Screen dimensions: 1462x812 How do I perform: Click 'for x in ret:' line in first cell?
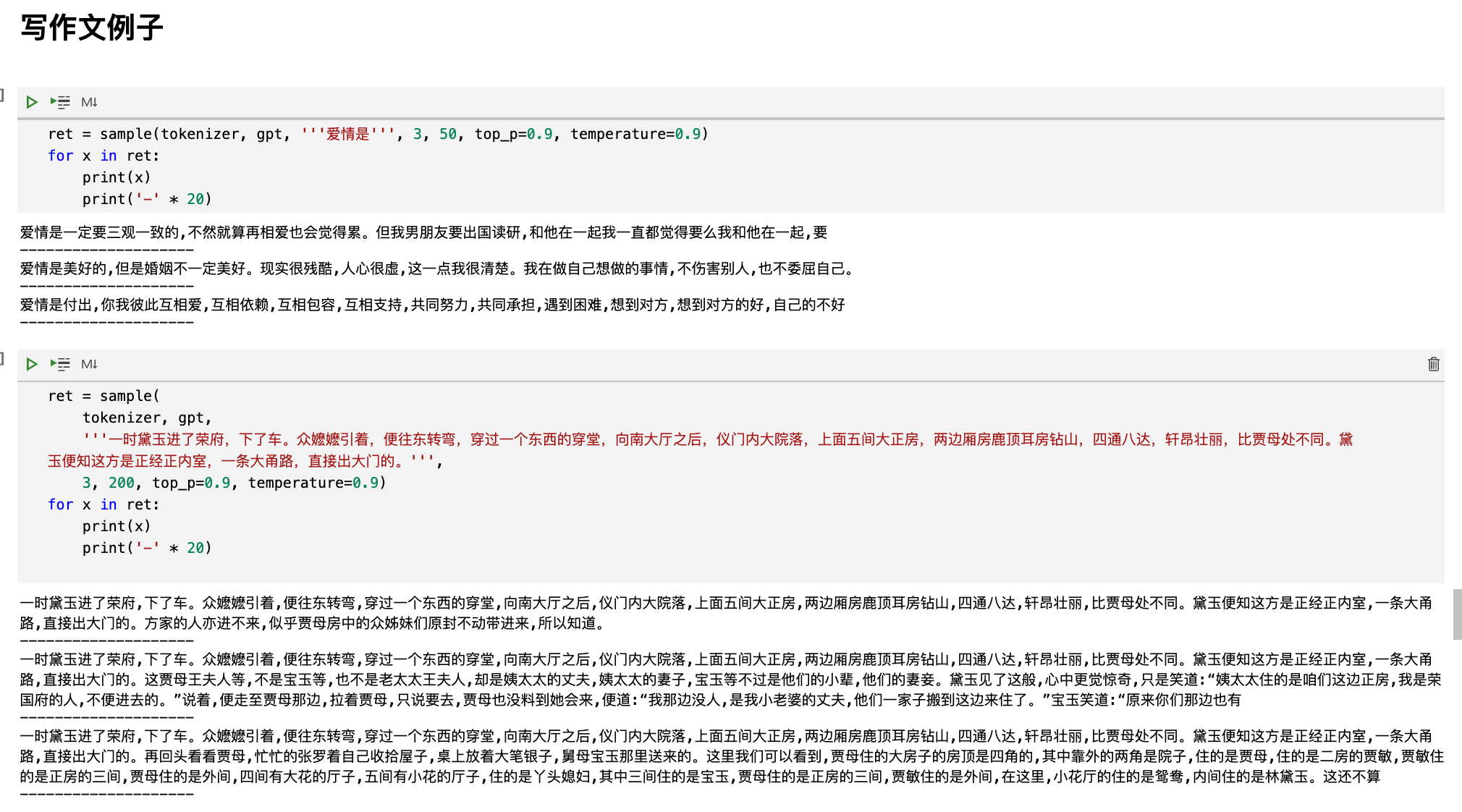point(103,156)
